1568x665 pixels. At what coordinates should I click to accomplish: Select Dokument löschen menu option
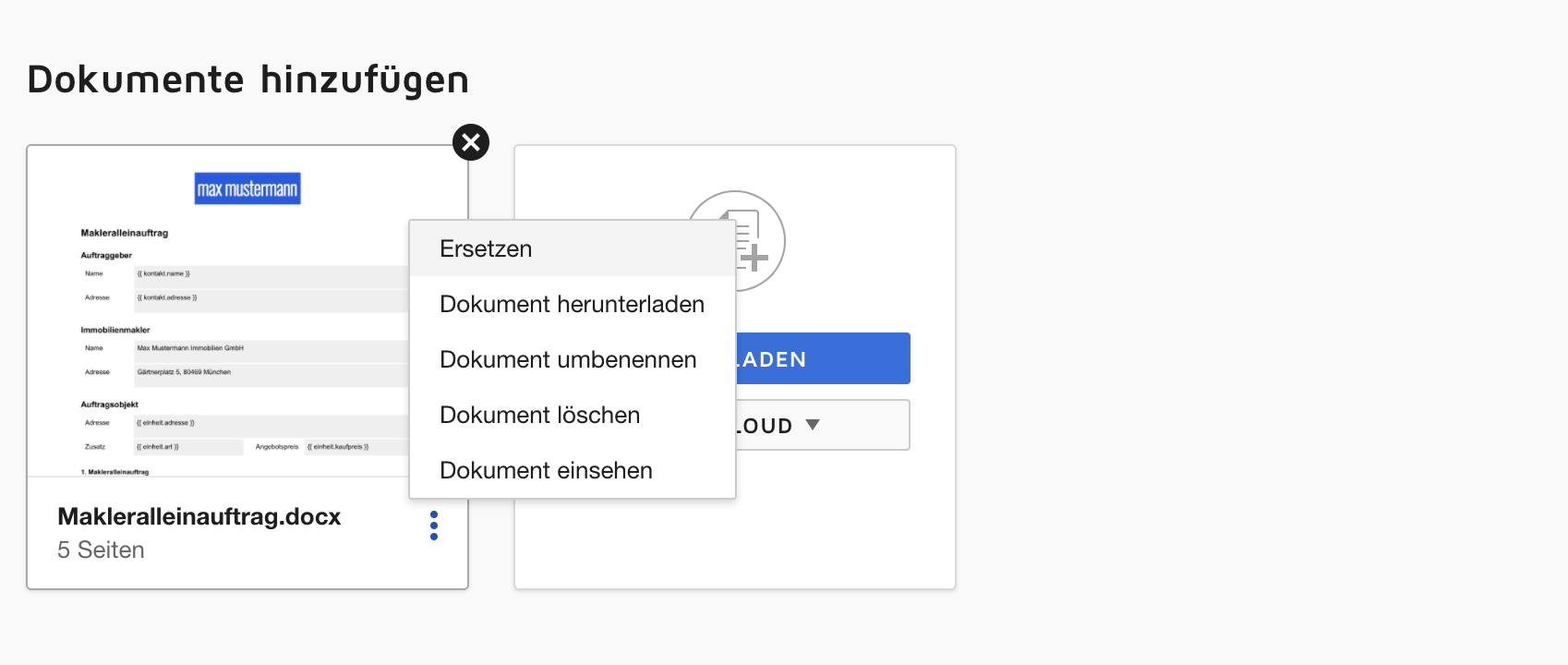tap(539, 415)
